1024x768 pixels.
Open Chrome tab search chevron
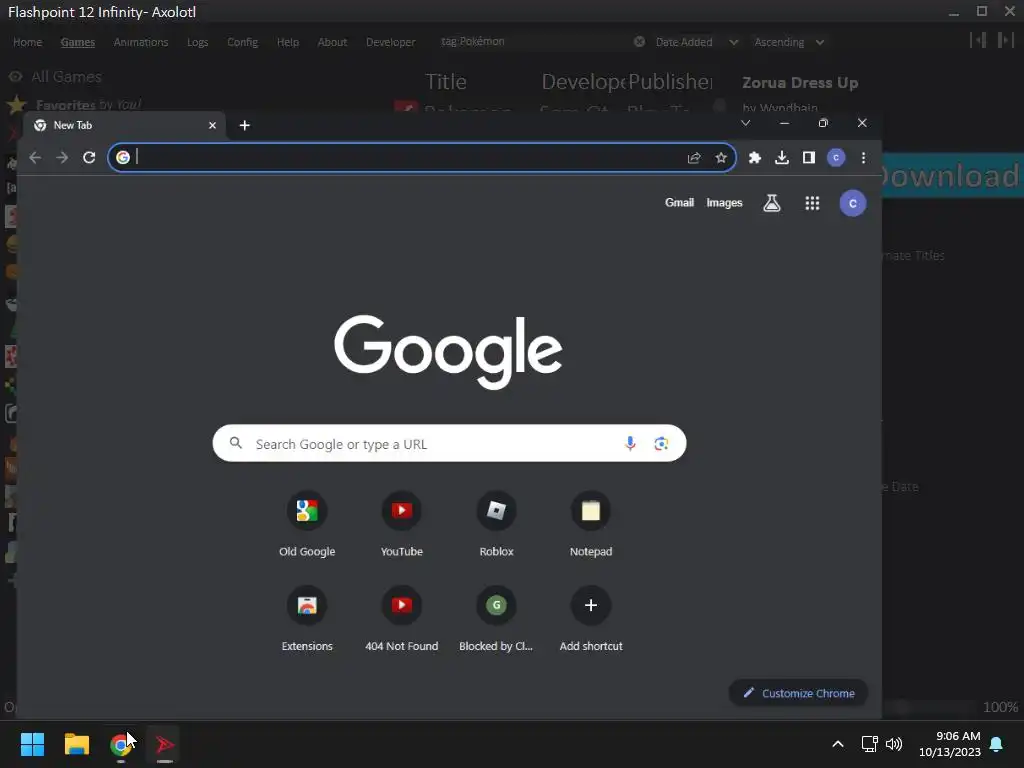(746, 123)
